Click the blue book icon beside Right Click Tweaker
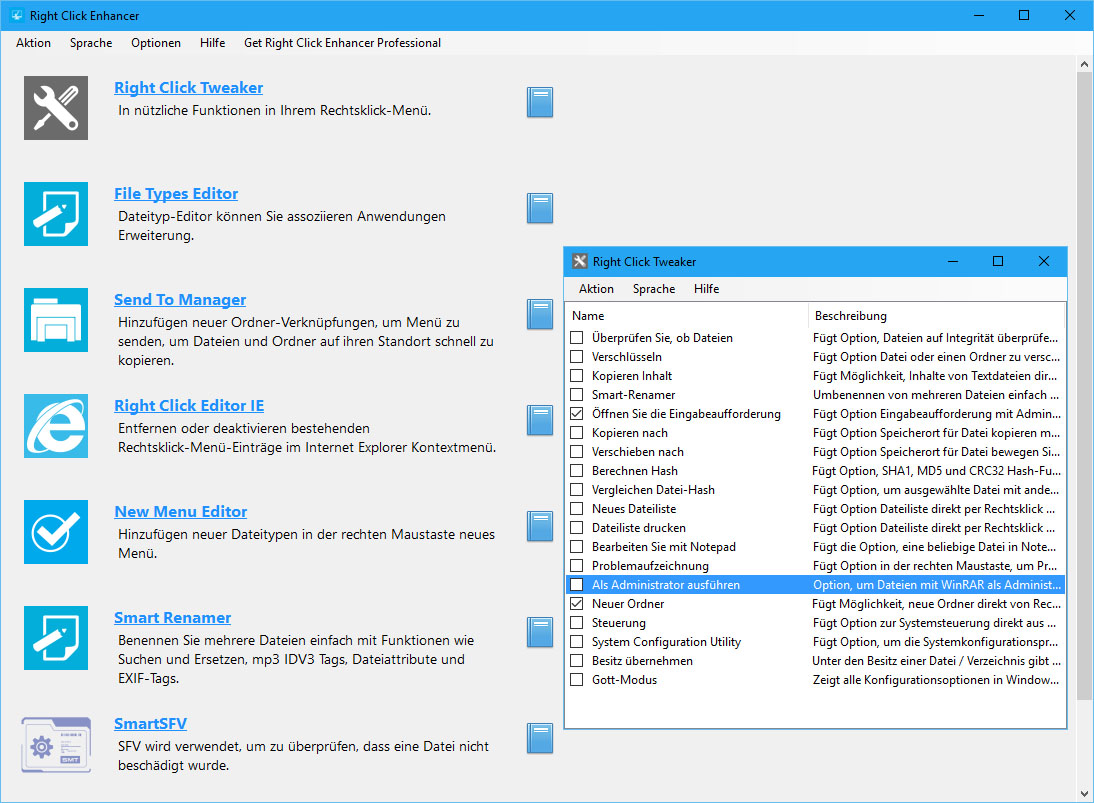The image size is (1094, 803). [540, 103]
